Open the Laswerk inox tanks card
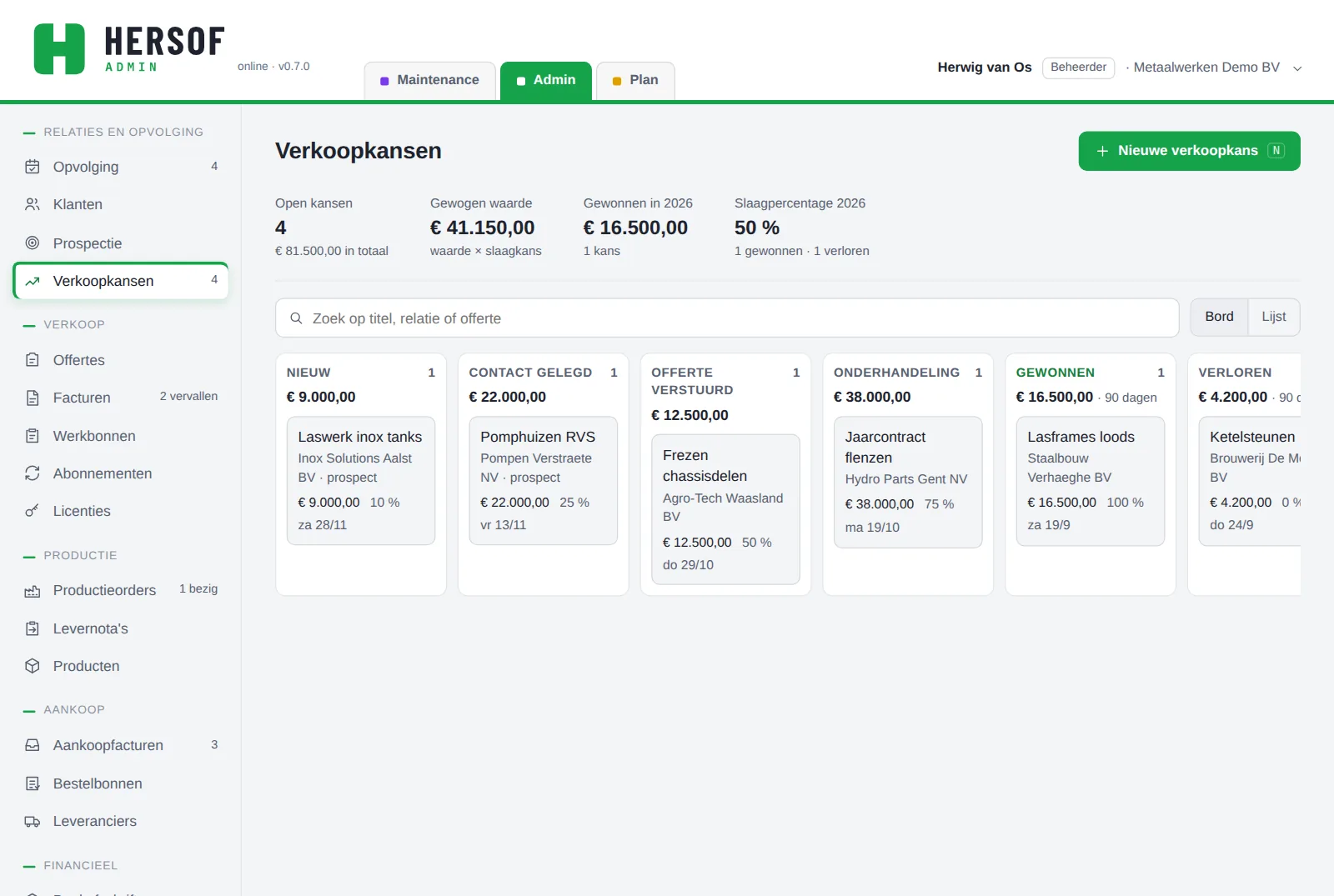The image size is (1334, 896). point(361,481)
